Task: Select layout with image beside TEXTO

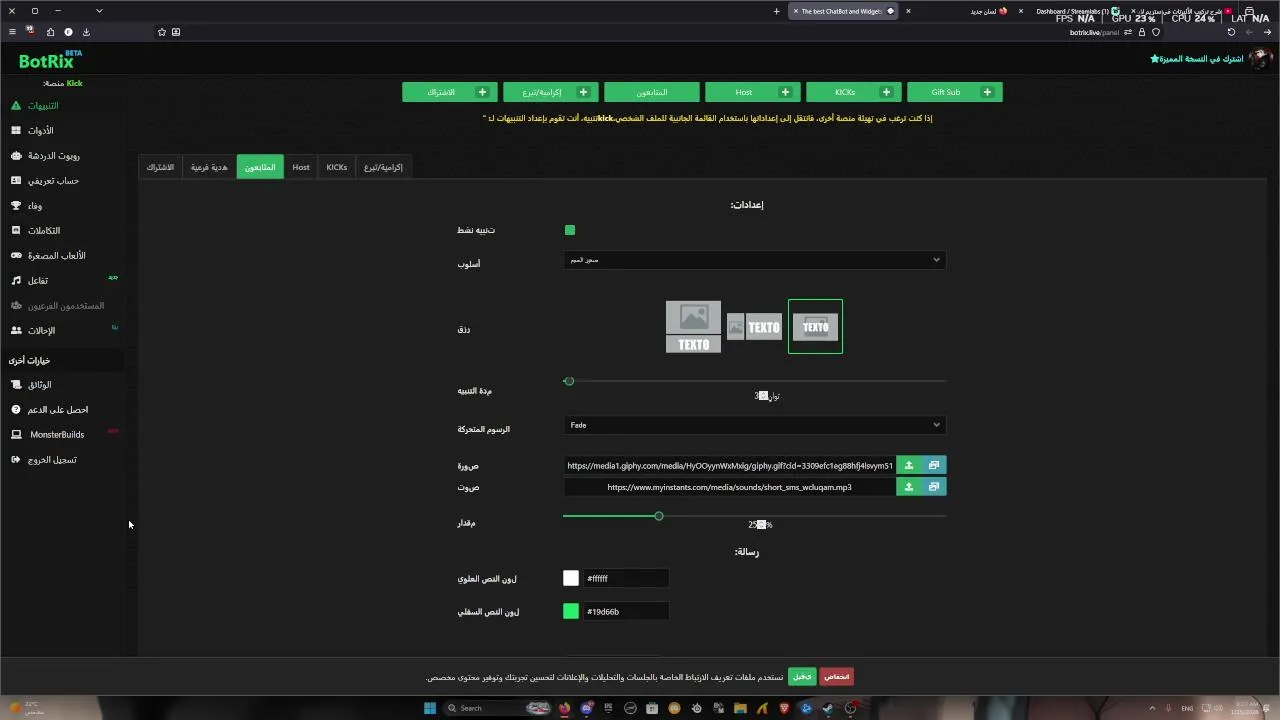Action: pos(754,327)
